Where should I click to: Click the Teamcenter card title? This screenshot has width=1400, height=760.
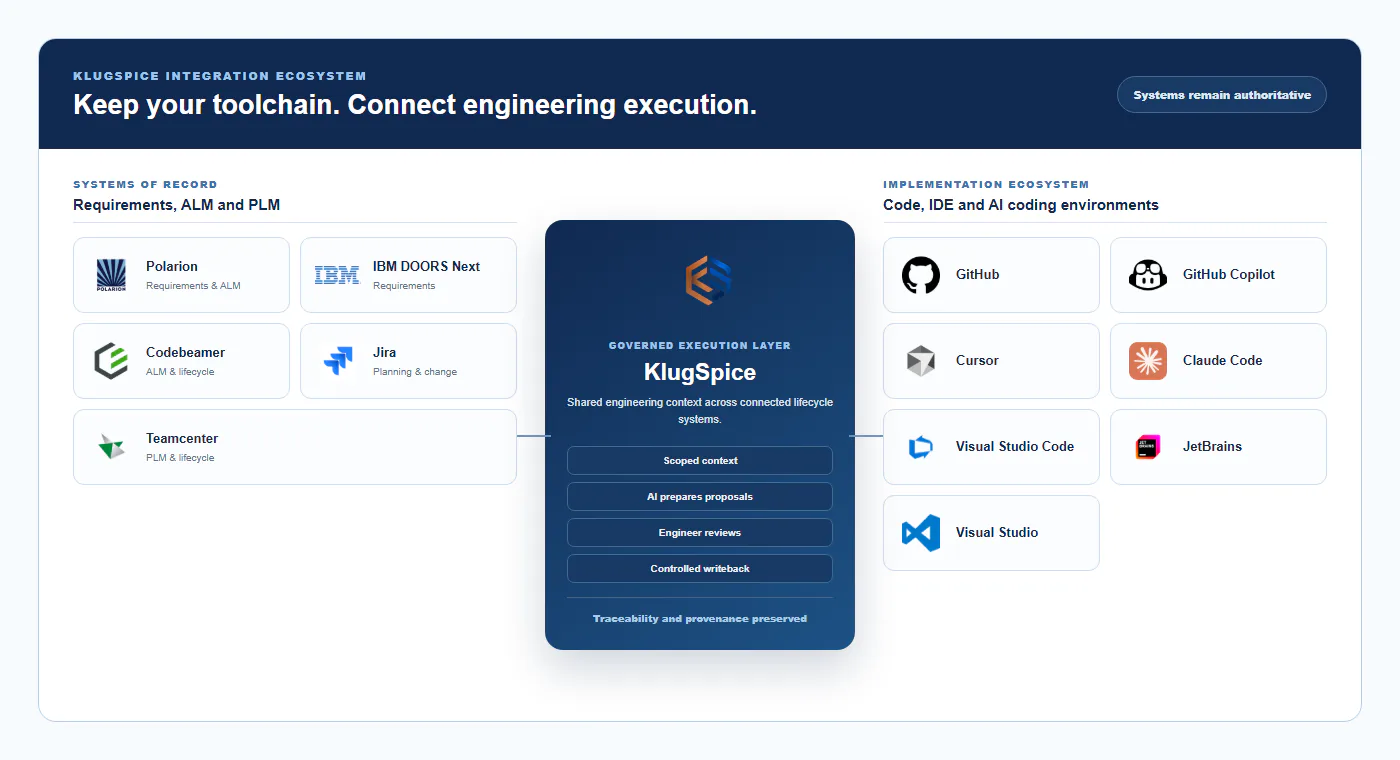pos(182,439)
